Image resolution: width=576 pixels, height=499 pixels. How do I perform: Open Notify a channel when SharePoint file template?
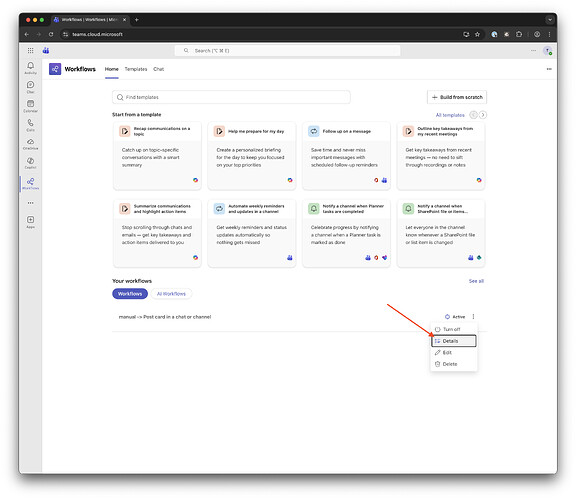click(x=441, y=233)
